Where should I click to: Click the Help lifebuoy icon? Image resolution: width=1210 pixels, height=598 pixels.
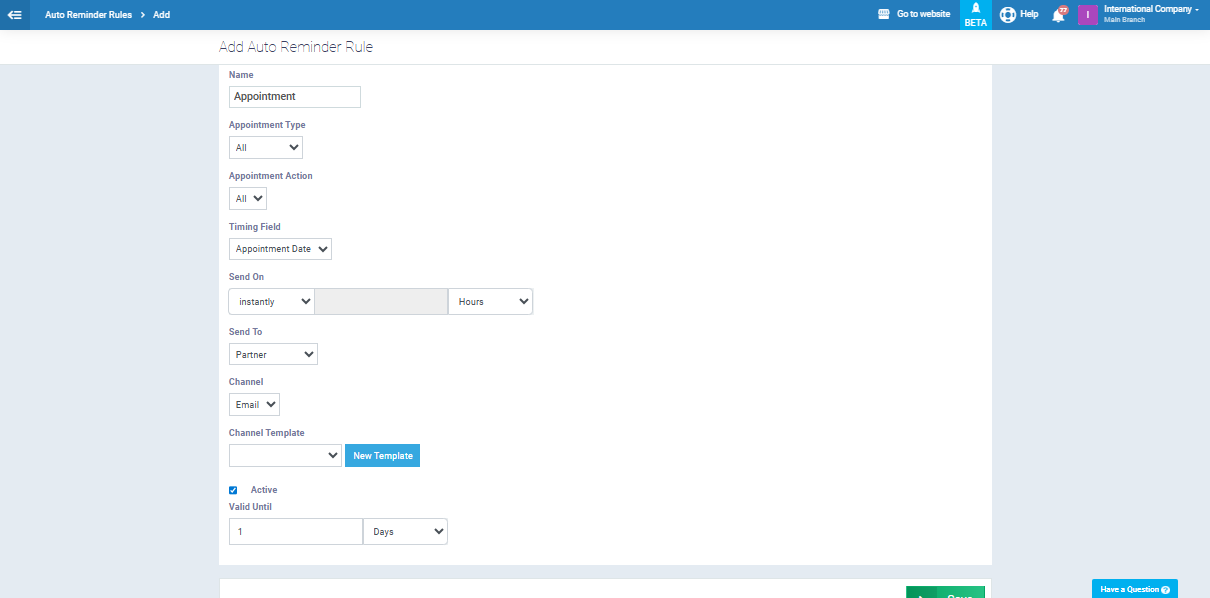[1008, 15]
